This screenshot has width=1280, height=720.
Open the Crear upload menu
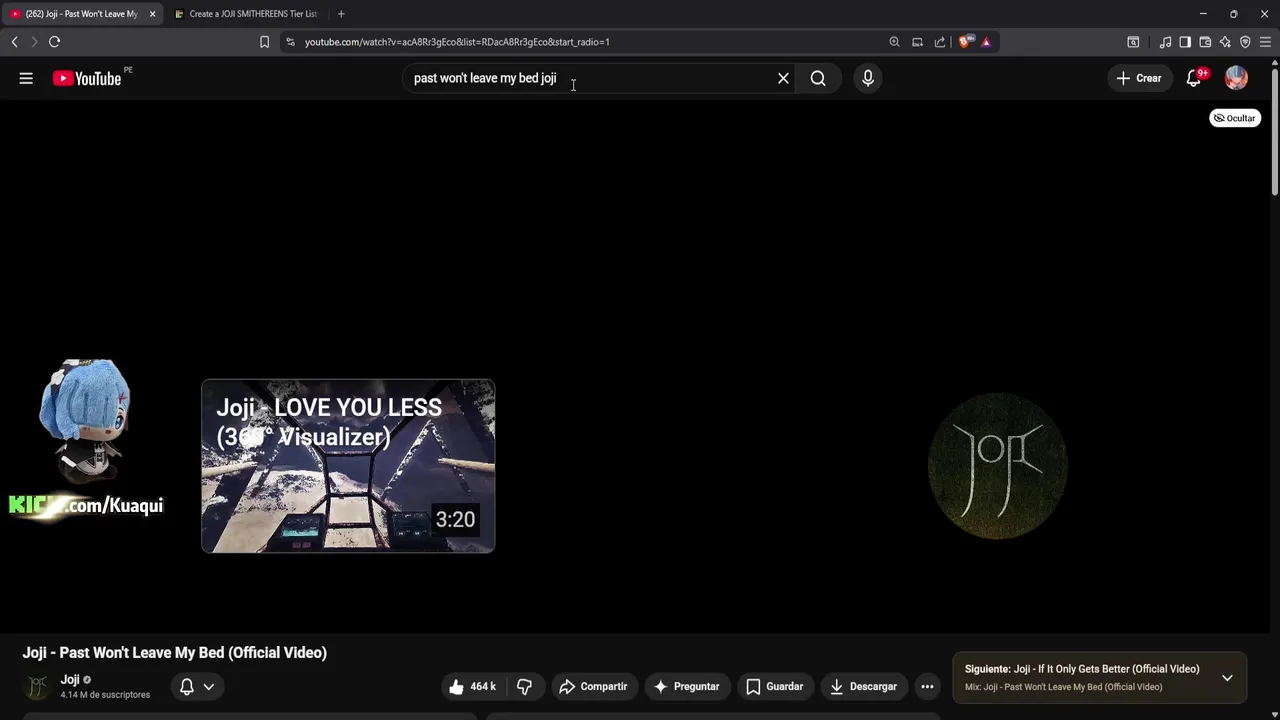click(1139, 78)
